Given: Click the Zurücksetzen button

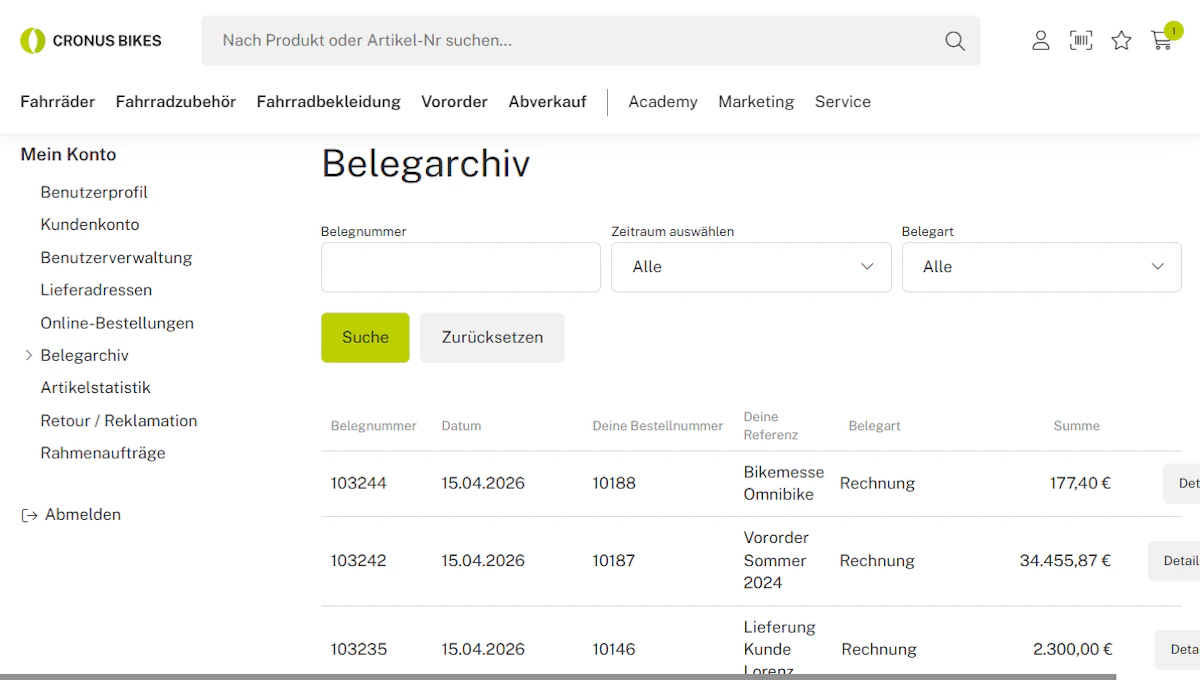Looking at the screenshot, I should 492,338.
